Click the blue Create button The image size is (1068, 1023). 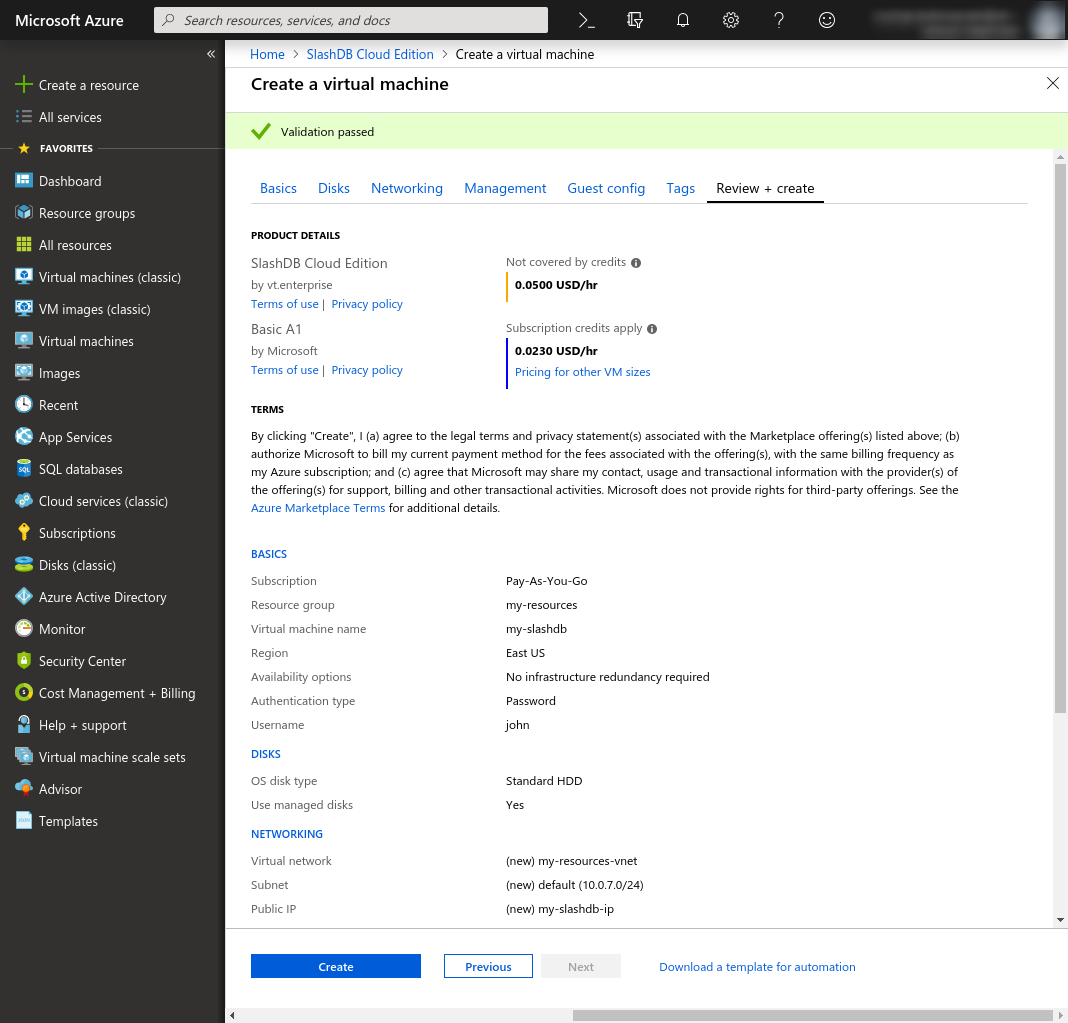335,967
